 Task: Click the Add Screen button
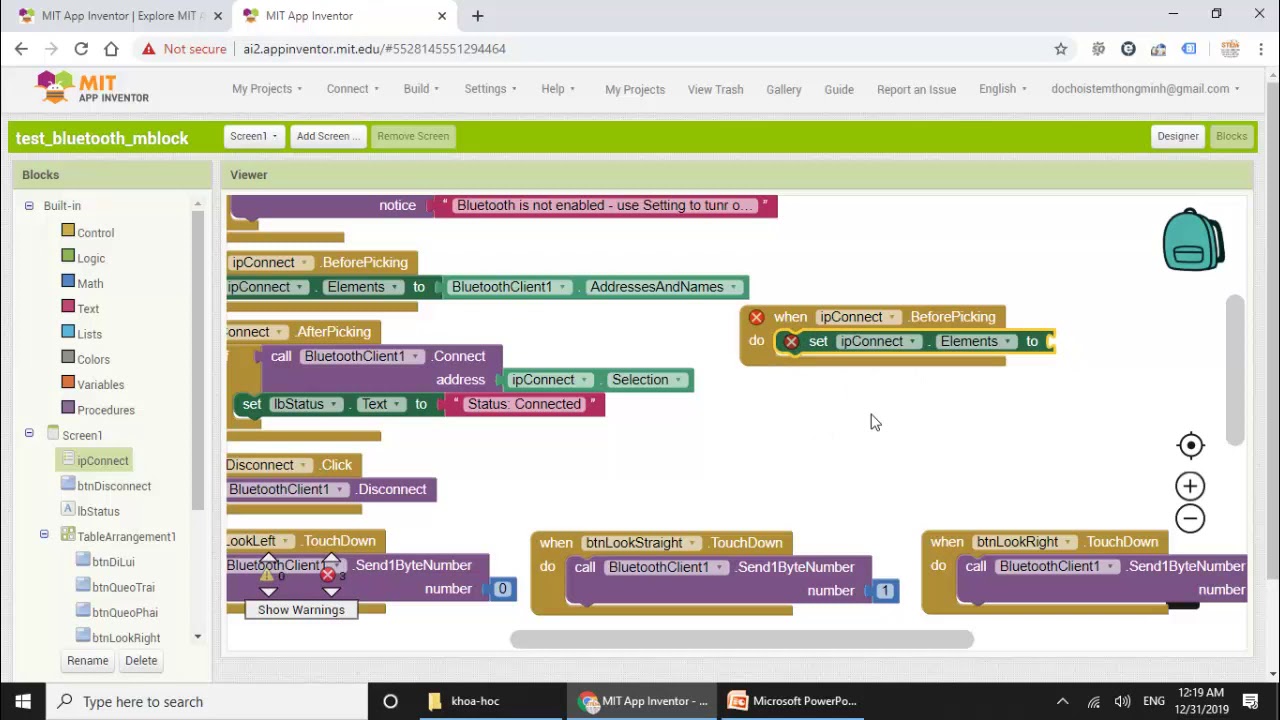328,136
